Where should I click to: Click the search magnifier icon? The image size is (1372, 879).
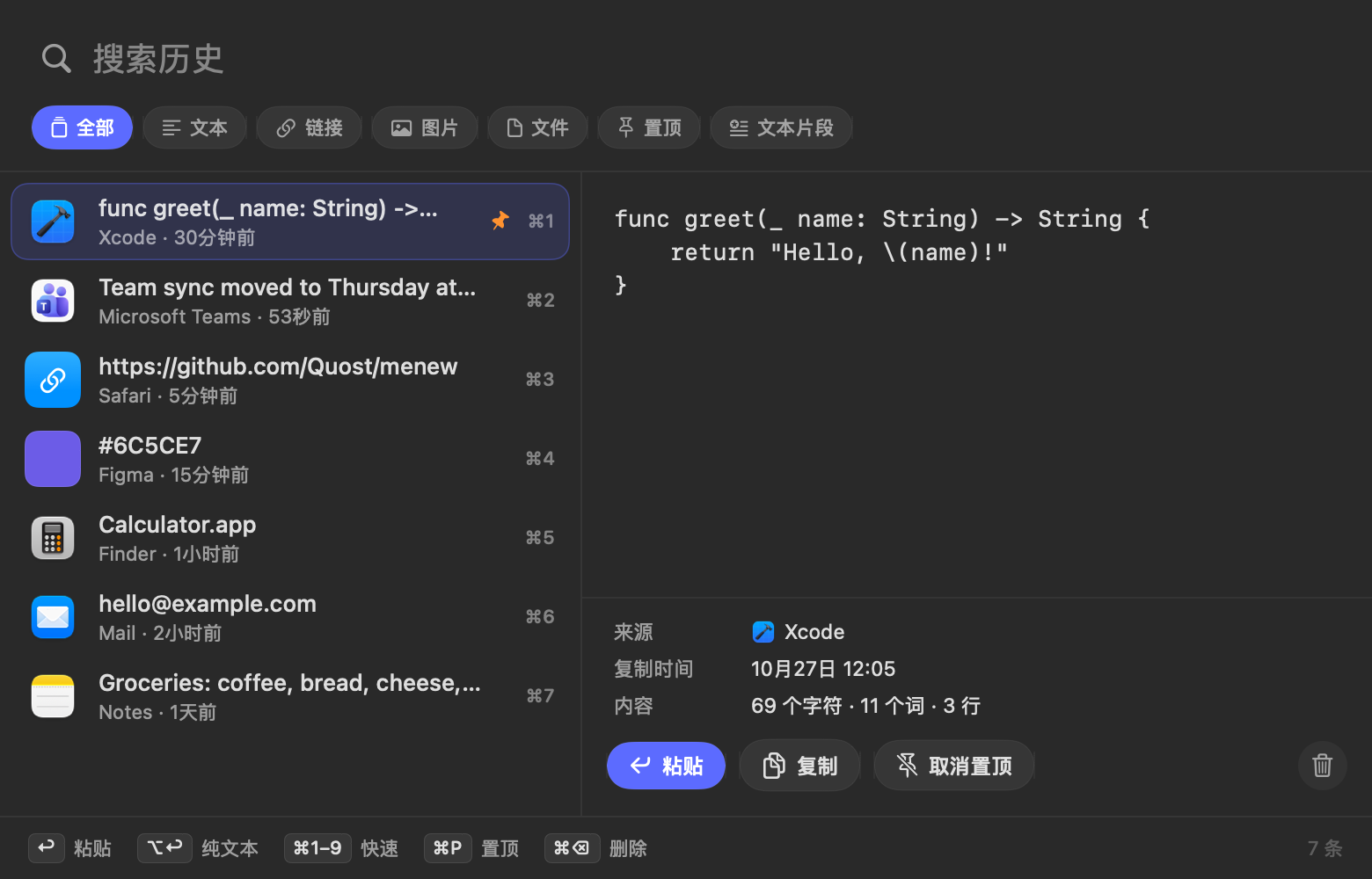[x=56, y=59]
